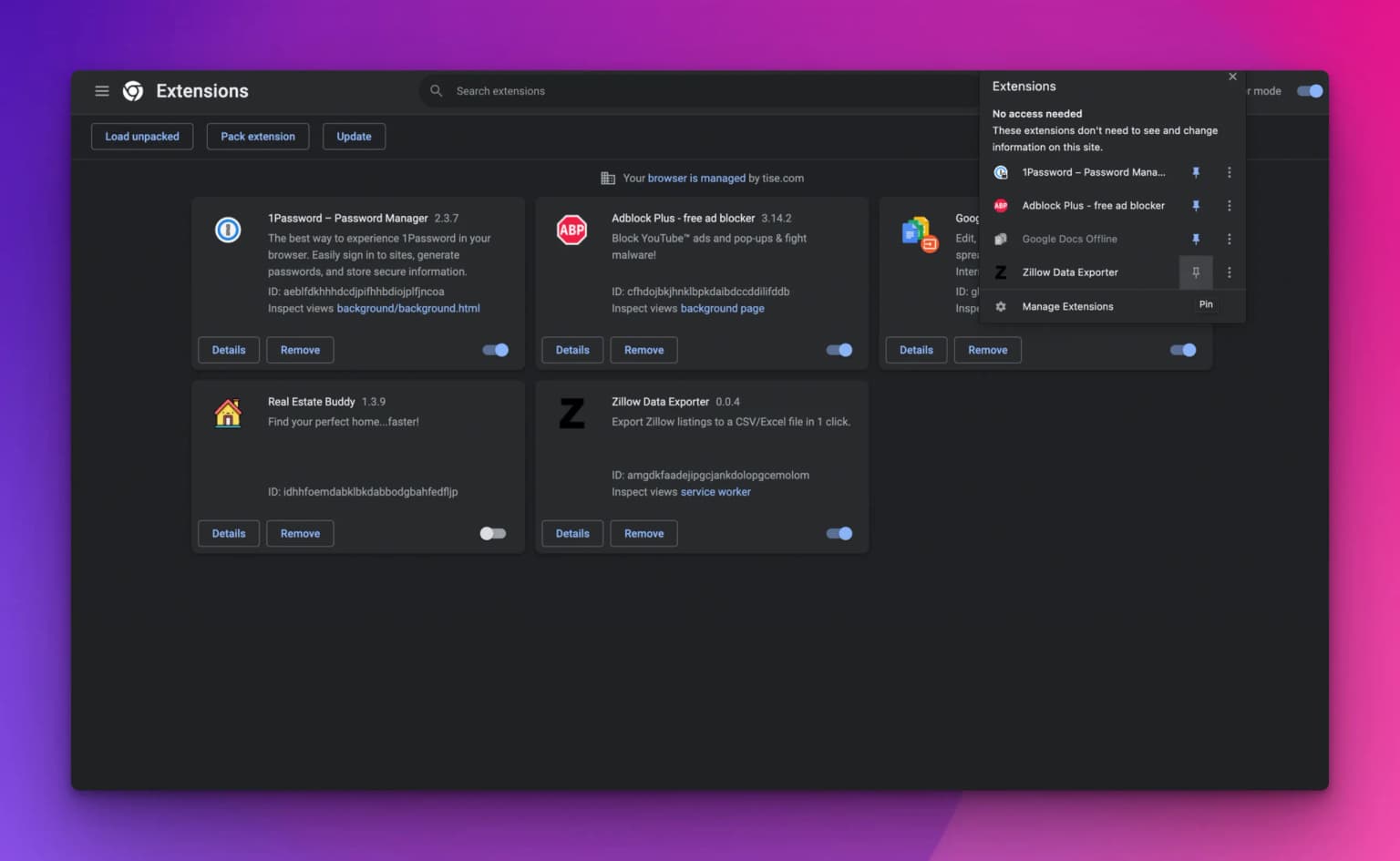Open the browser is managed link
This screenshot has height=861, width=1400.
tap(696, 179)
